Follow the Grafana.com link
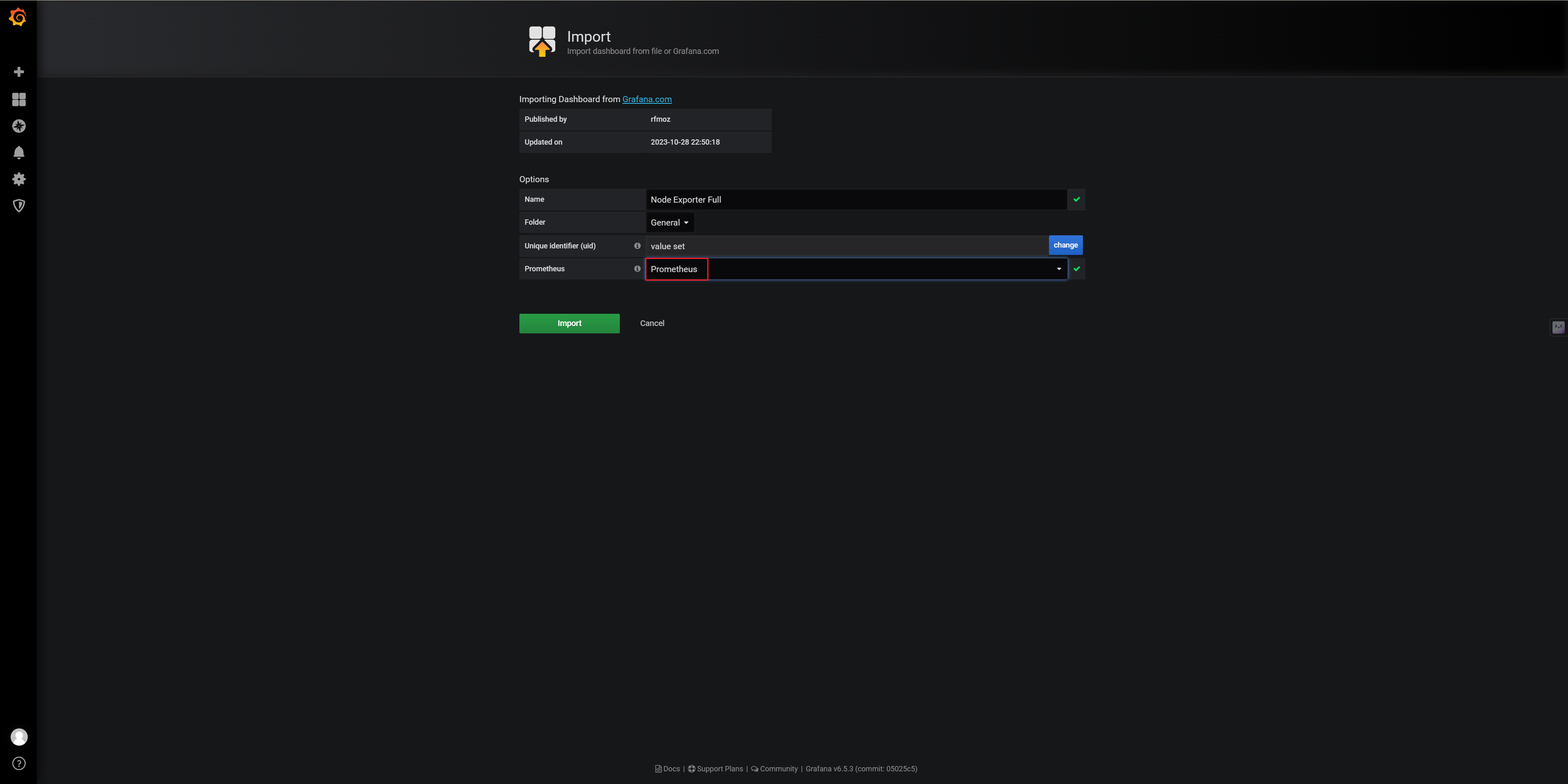Viewport: 1568px width, 784px height. click(646, 99)
